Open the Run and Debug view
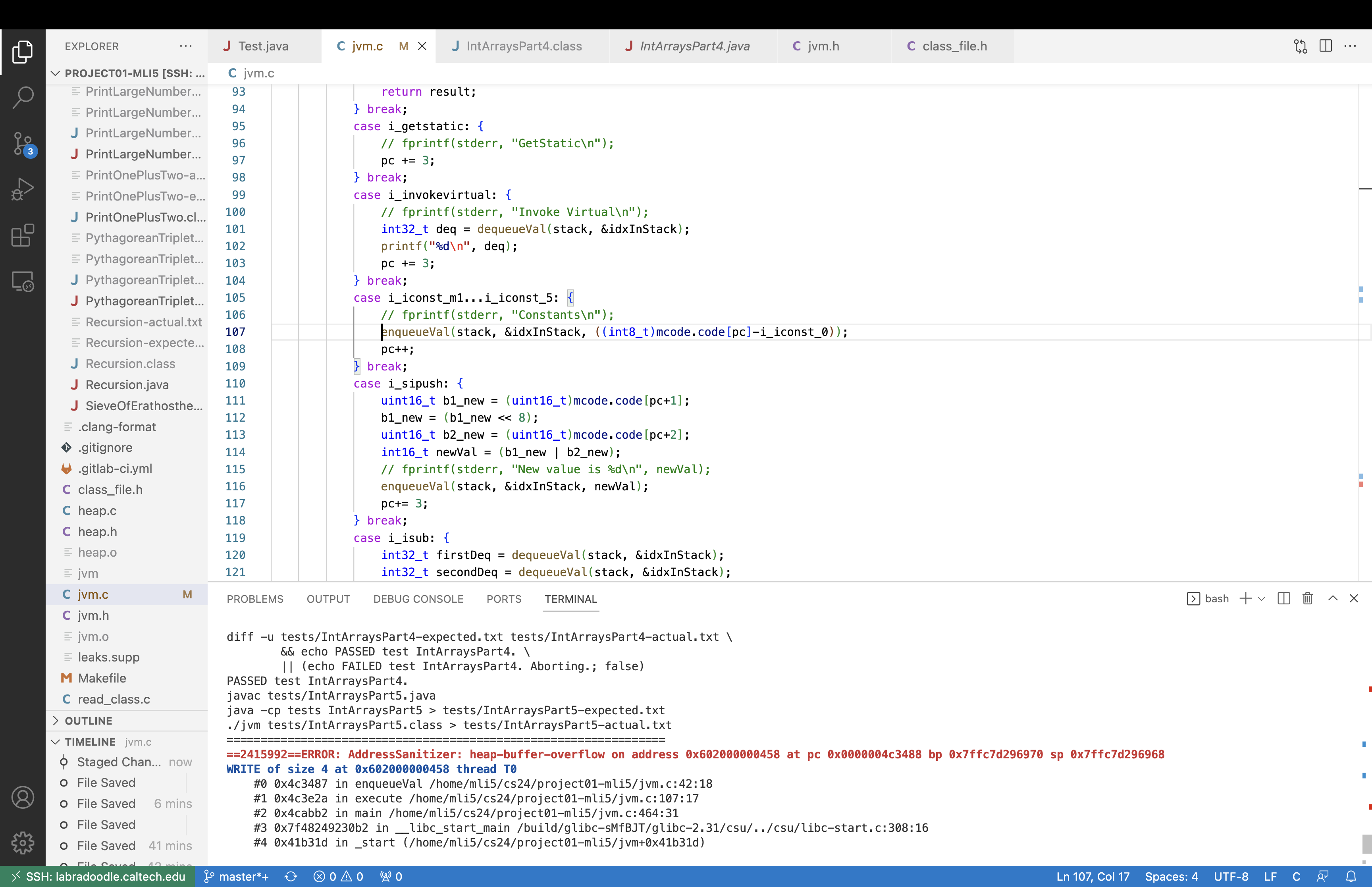Screen dimensions: 1372x887 pyautogui.click(x=23, y=189)
